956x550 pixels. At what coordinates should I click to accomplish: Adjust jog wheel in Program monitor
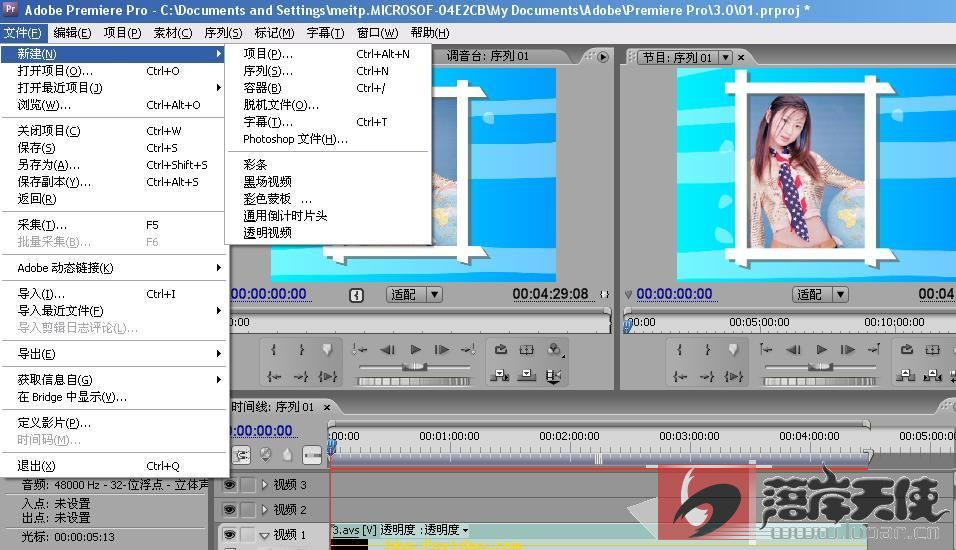819,381
